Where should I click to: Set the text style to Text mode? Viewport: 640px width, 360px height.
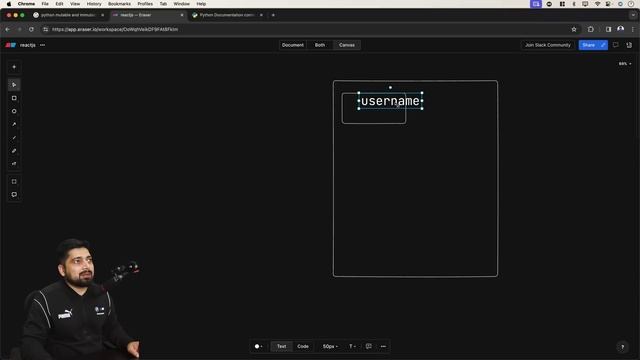[282, 346]
